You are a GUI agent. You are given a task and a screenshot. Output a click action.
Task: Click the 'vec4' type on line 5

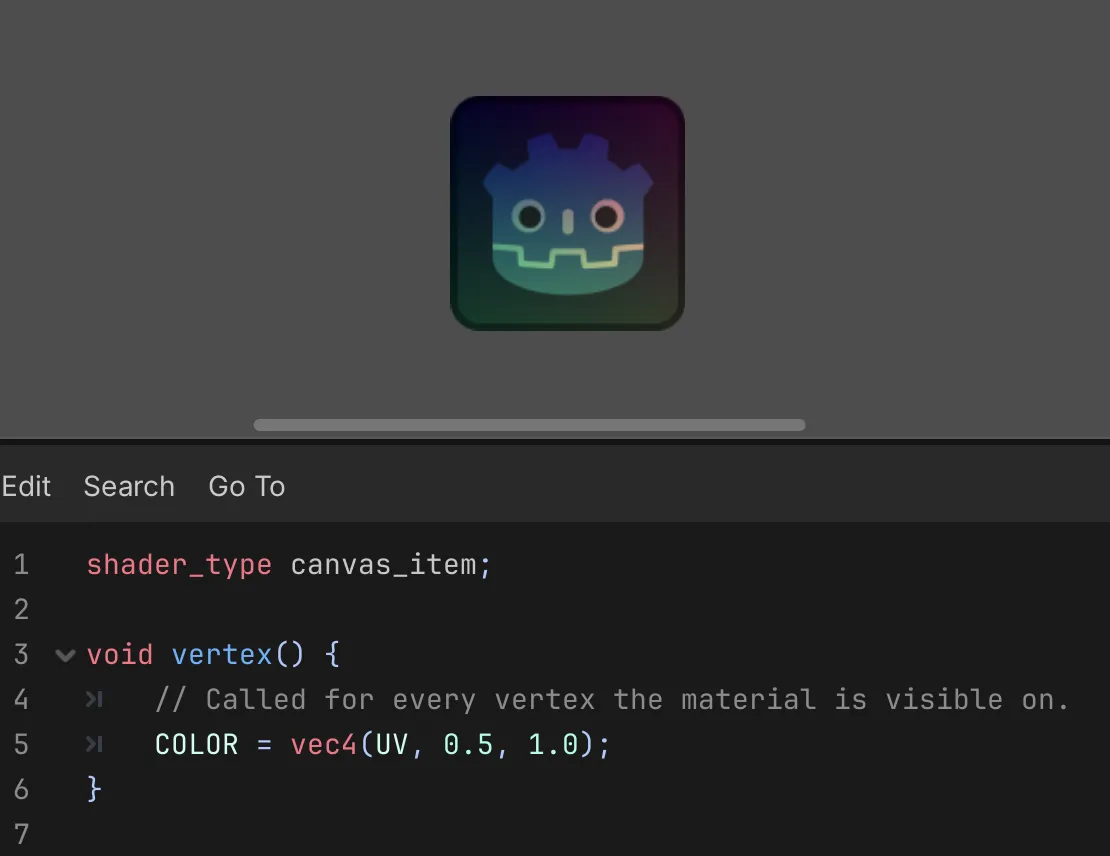point(324,744)
